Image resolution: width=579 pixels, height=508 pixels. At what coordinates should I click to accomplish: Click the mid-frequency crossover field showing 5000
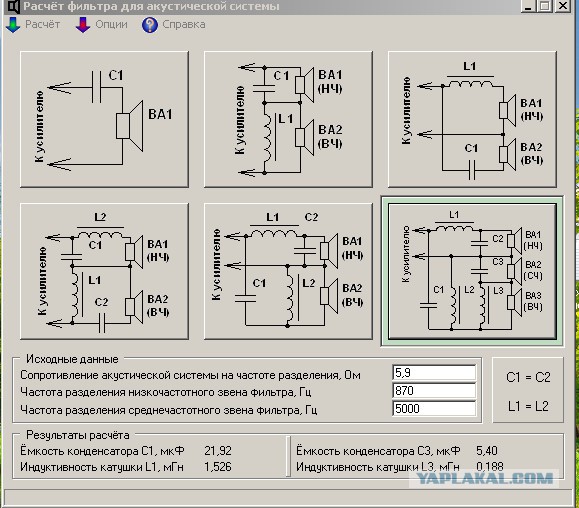coord(434,409)
